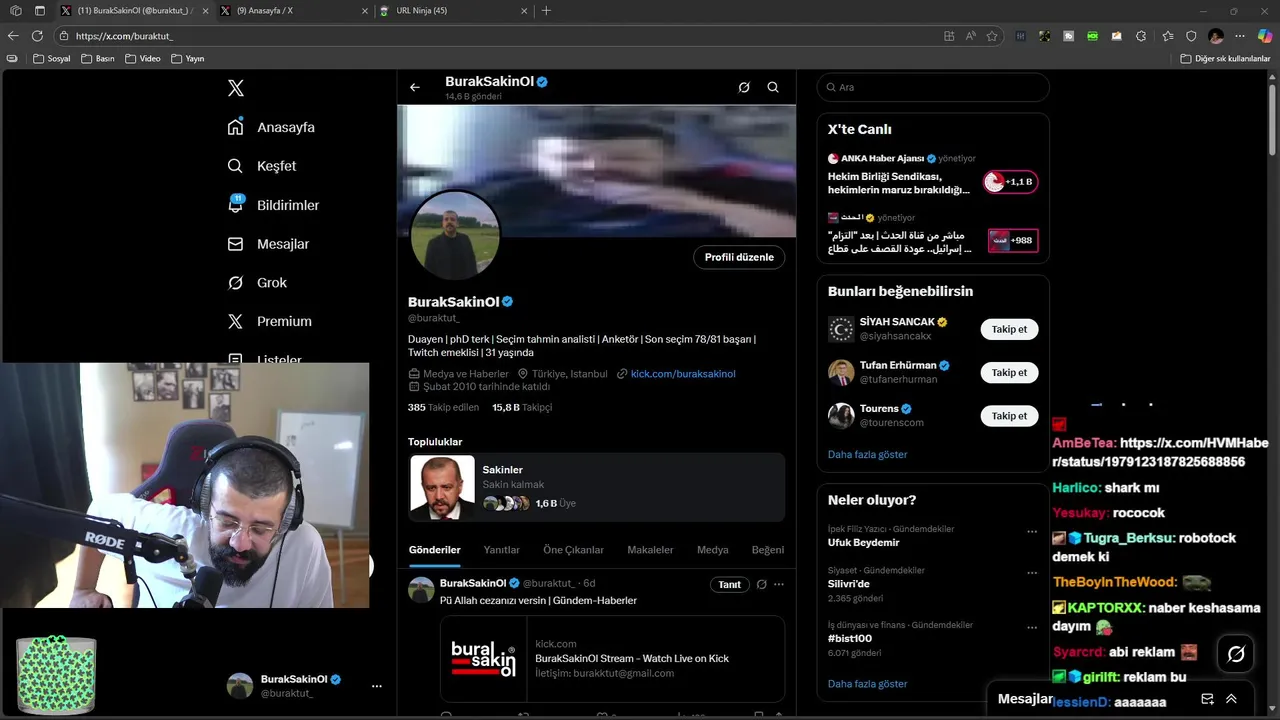1280x720 pixels.
Task: Add page to favorites star icon
Action: coord(992,36)
